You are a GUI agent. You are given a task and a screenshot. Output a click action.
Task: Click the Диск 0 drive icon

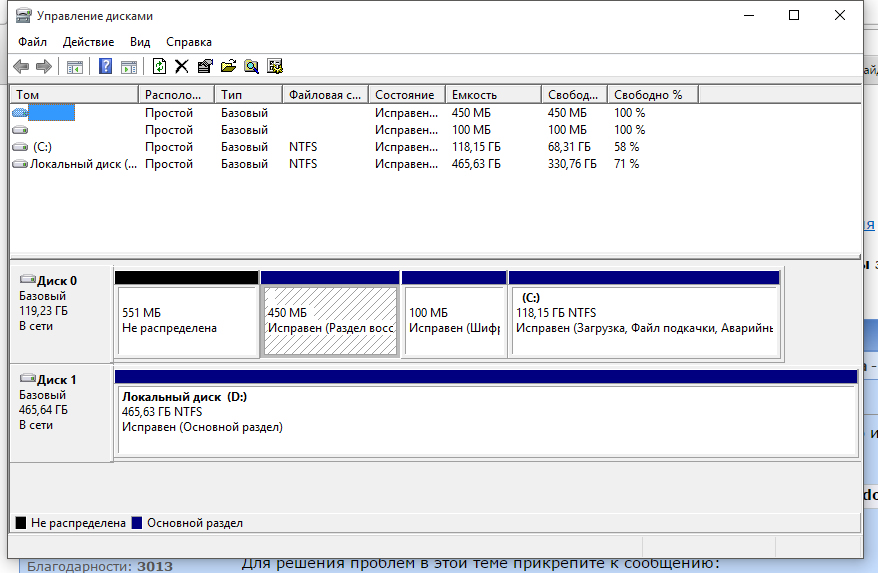[x=28, y=279]
